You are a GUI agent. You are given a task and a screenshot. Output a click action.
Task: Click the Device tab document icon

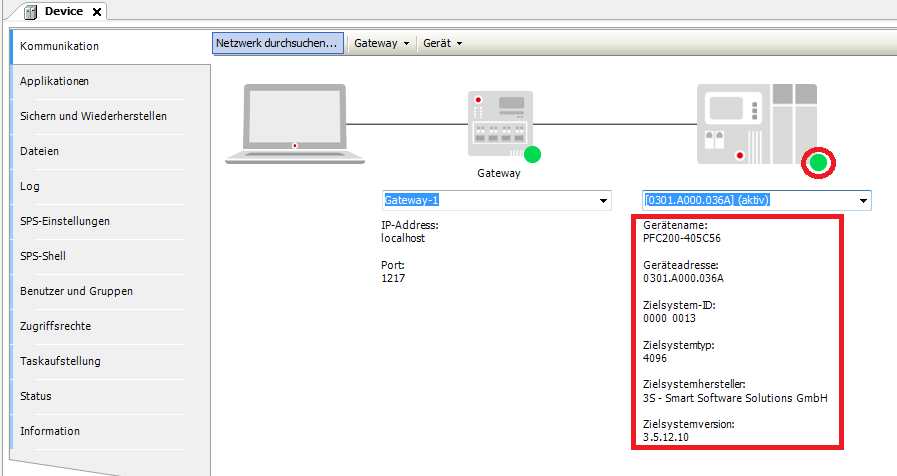point(30,12)
